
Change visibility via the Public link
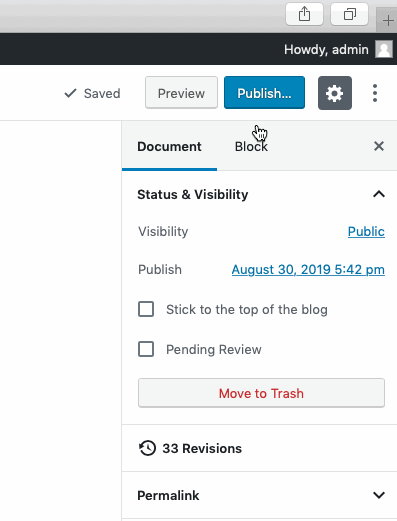point(366,231)
